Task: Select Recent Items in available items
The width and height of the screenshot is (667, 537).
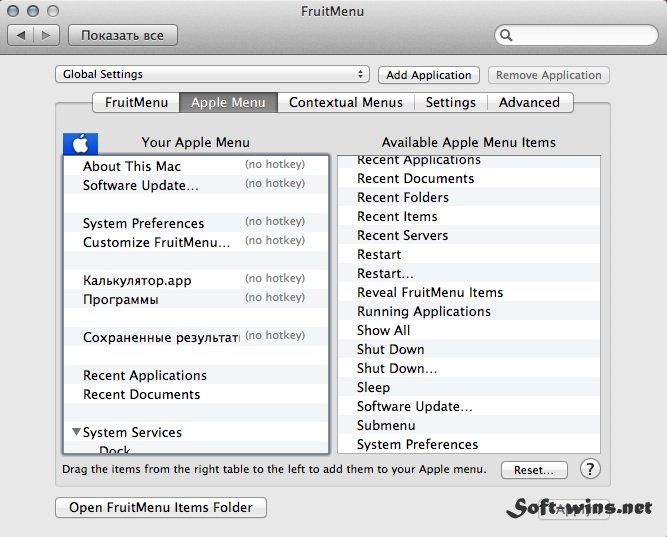Action: [x=469, y=216]
